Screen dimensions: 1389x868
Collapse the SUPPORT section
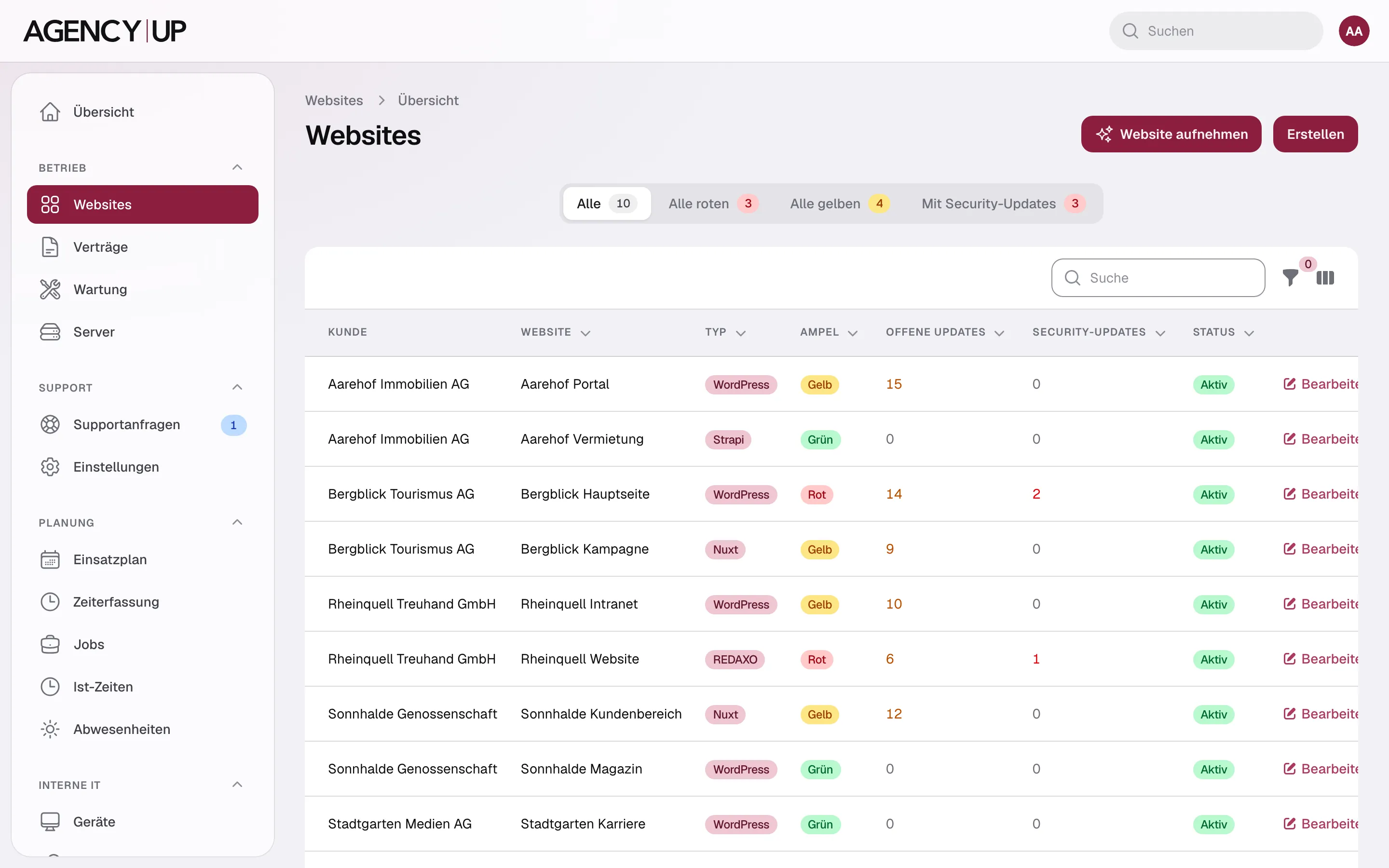(237, 387)
